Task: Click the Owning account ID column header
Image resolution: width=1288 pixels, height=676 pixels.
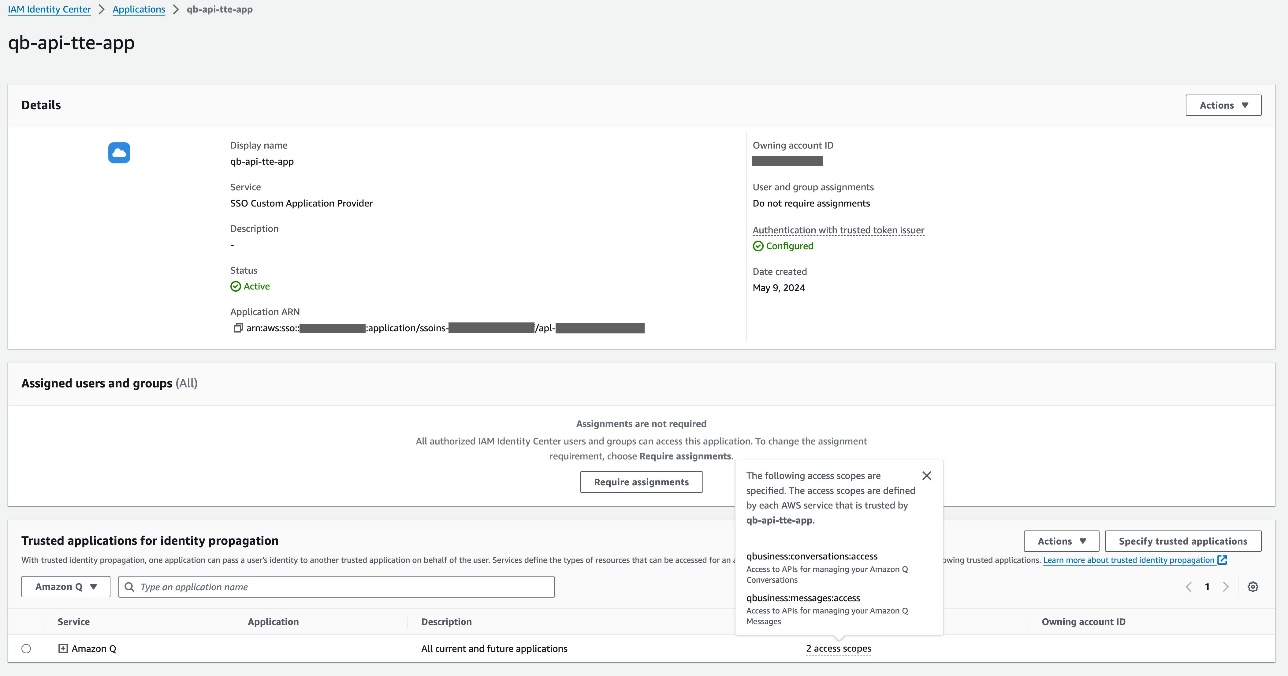Action: (x=1083, y=622)
